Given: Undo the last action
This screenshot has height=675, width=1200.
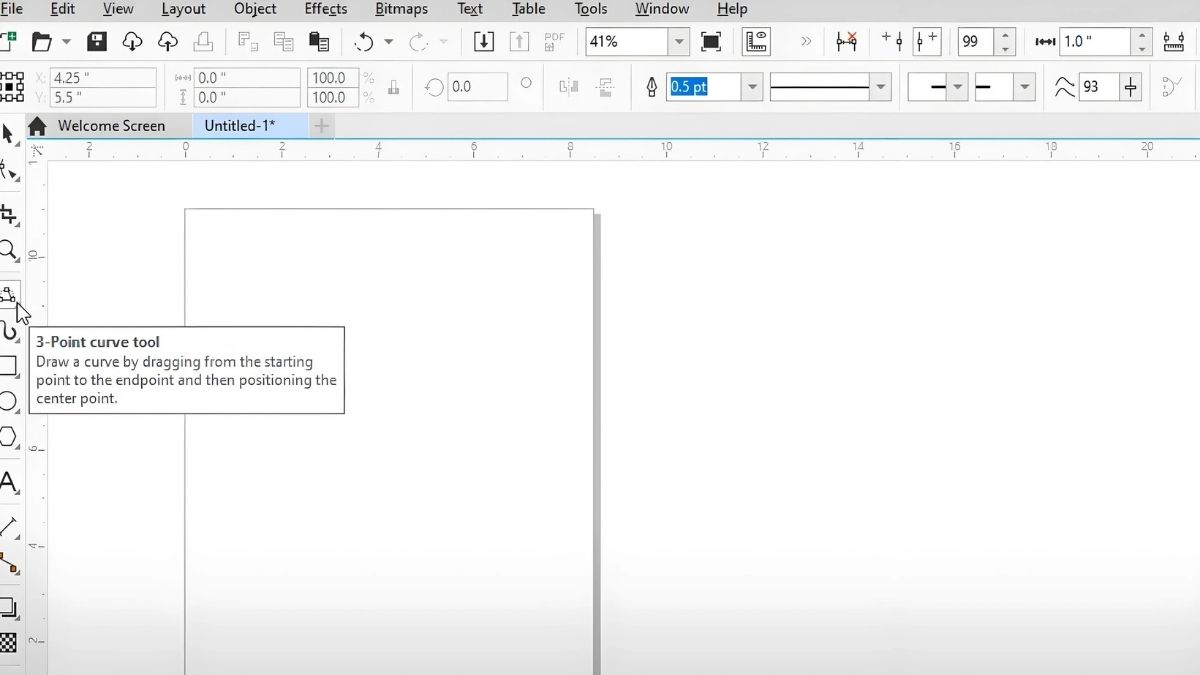Looking at the screenshot, I should pos(364,42).
